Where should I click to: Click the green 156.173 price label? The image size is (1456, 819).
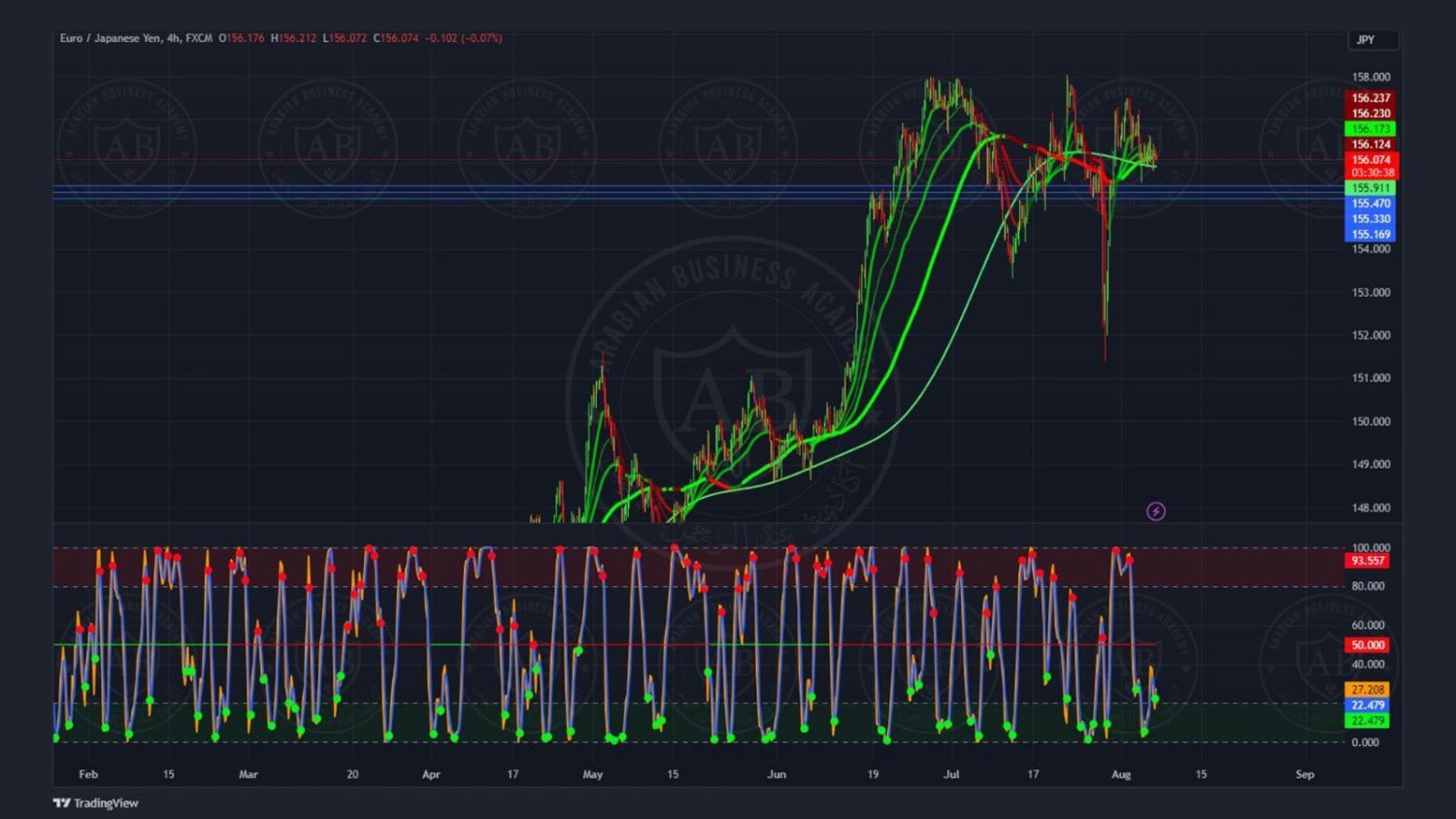click(1371, 128)
